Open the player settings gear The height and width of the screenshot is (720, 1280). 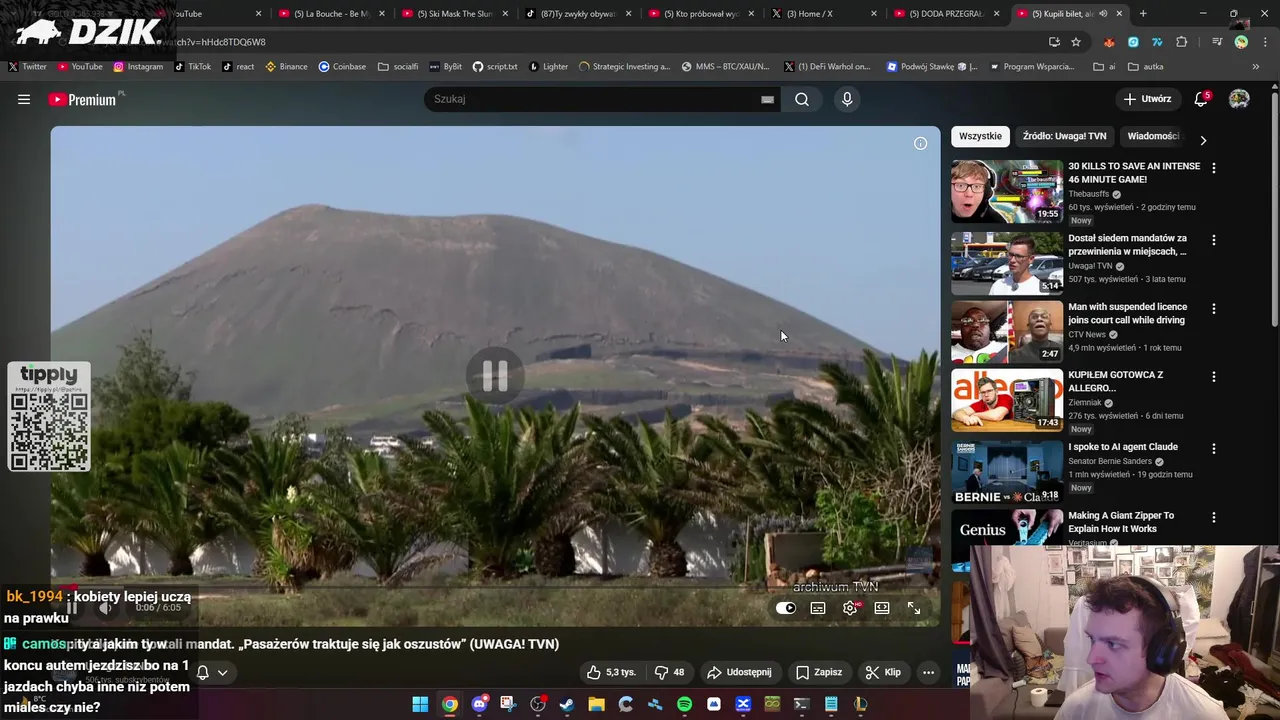(850, 608)
